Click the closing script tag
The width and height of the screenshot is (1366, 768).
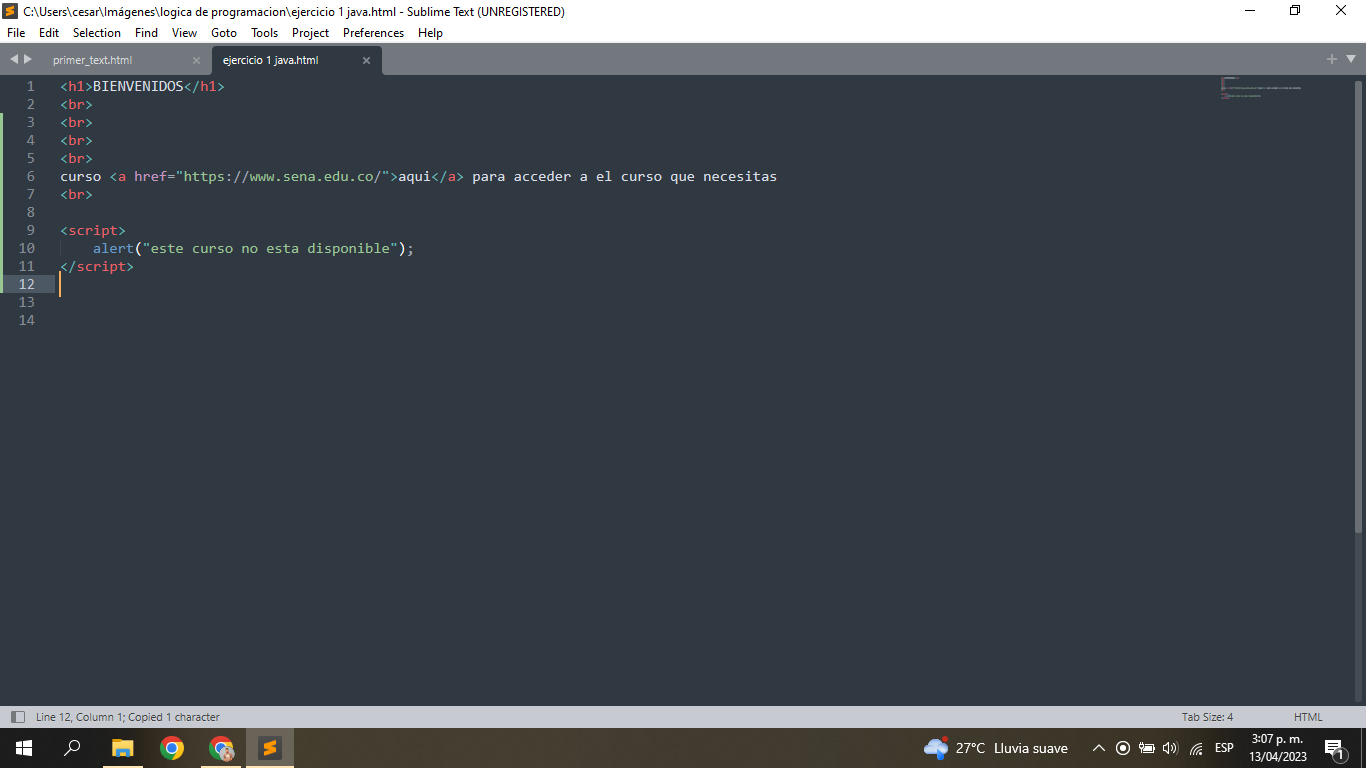point(97,266)
